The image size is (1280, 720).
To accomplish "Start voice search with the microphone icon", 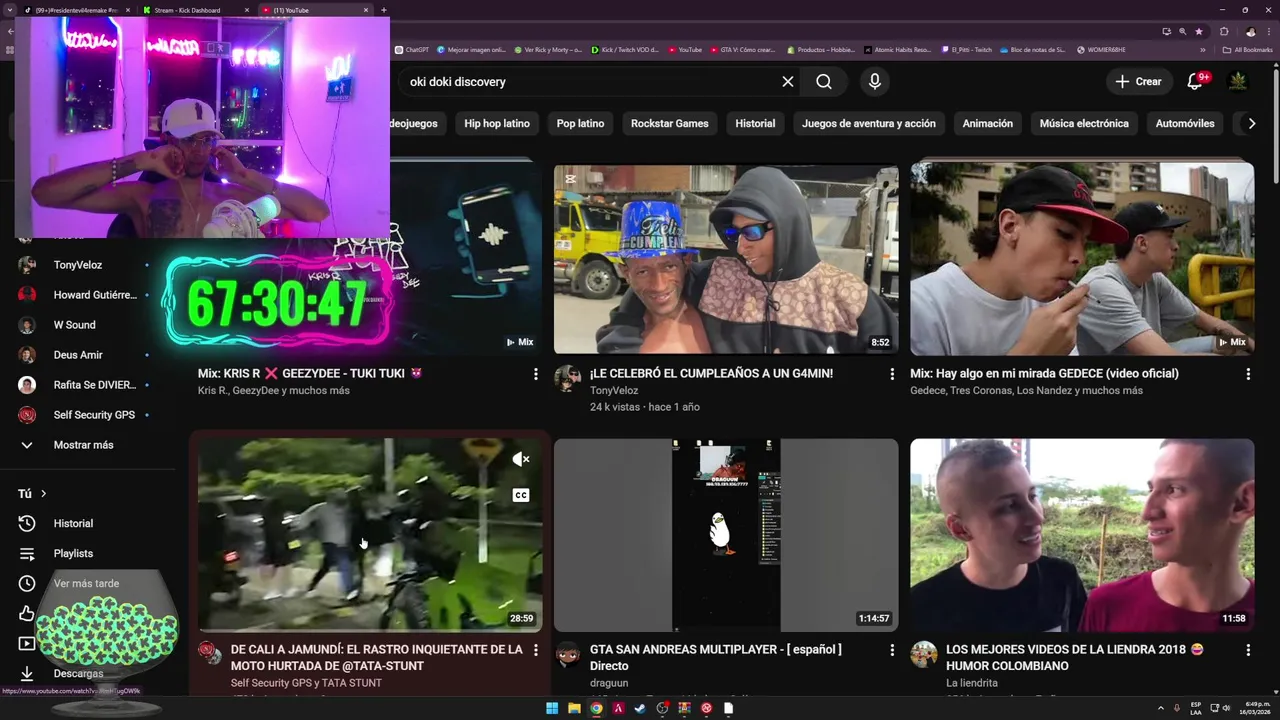I will click(x=875, y=82).
